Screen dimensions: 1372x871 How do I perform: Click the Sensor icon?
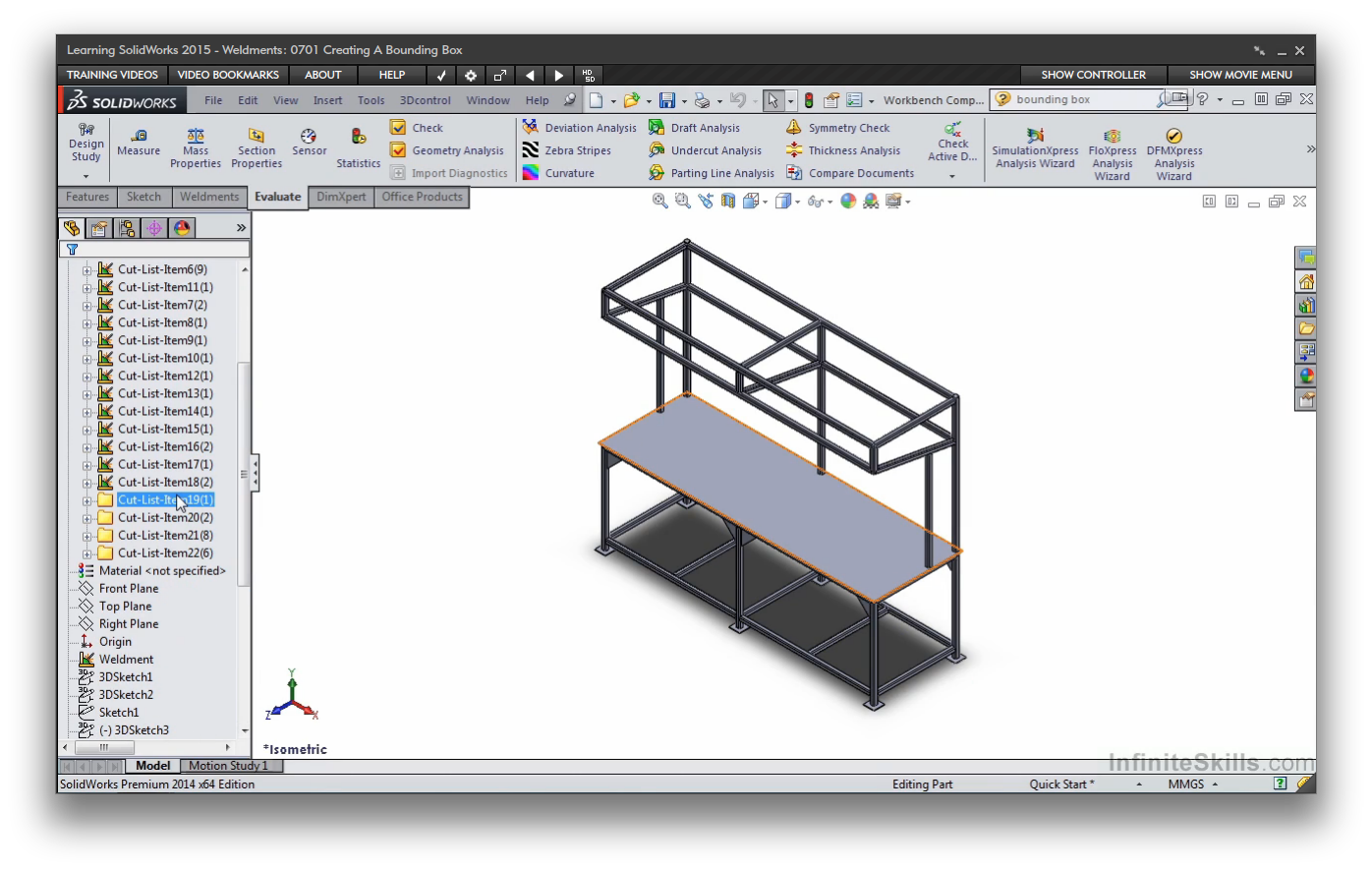pos(309,142)
